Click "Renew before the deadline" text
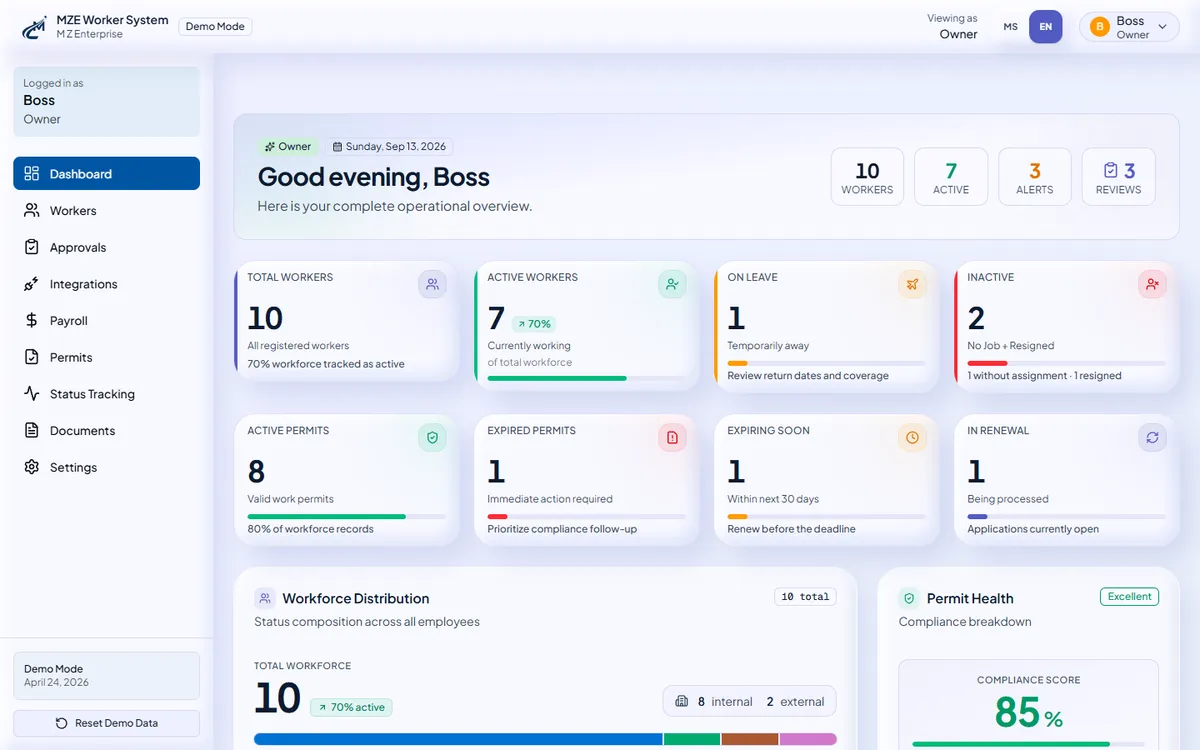 (x=791, y=529)
